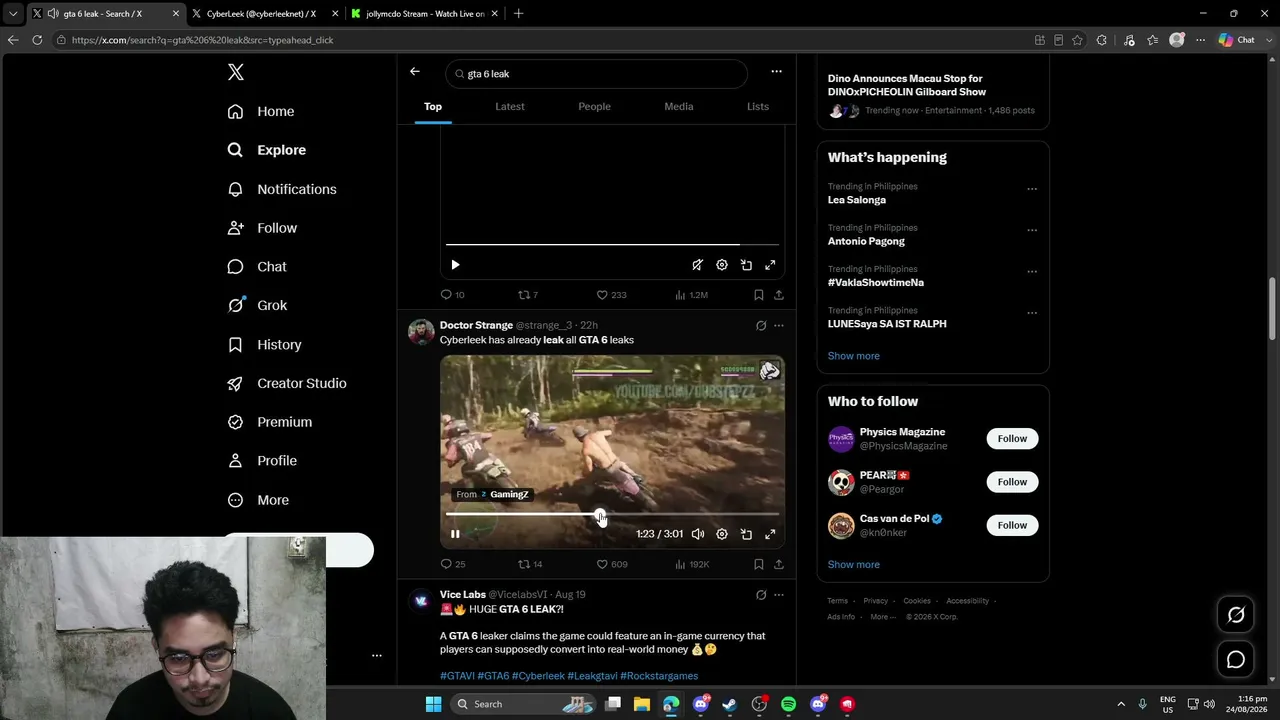The image size is (1280, 720).
Task: Mute audio on the gta 6 leak tab
Action: click(x=53, y=14)
